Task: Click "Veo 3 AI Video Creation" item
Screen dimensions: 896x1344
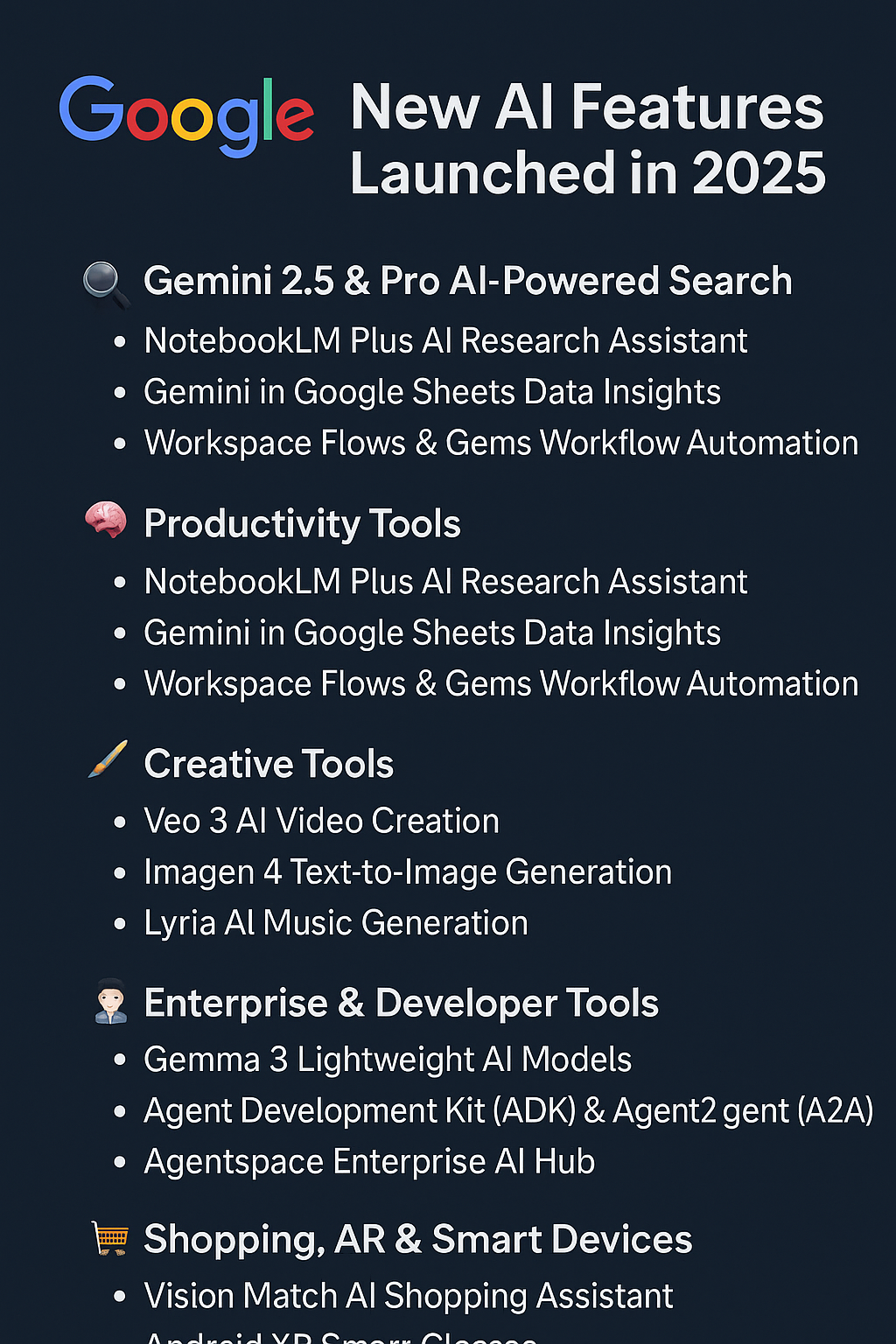Action: (x=321, y=822)
